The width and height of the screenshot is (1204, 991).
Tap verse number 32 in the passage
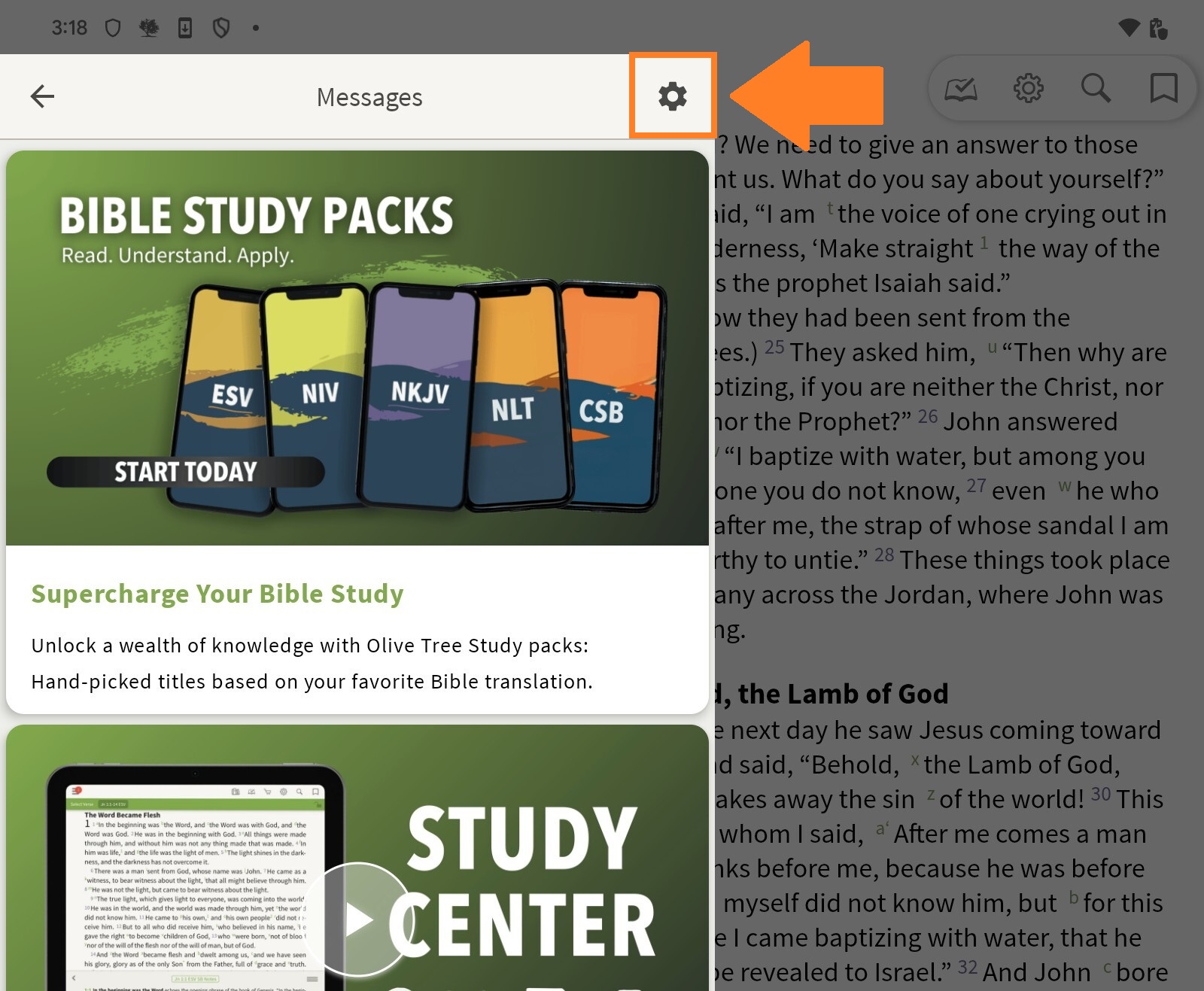[x=968, y=967]
